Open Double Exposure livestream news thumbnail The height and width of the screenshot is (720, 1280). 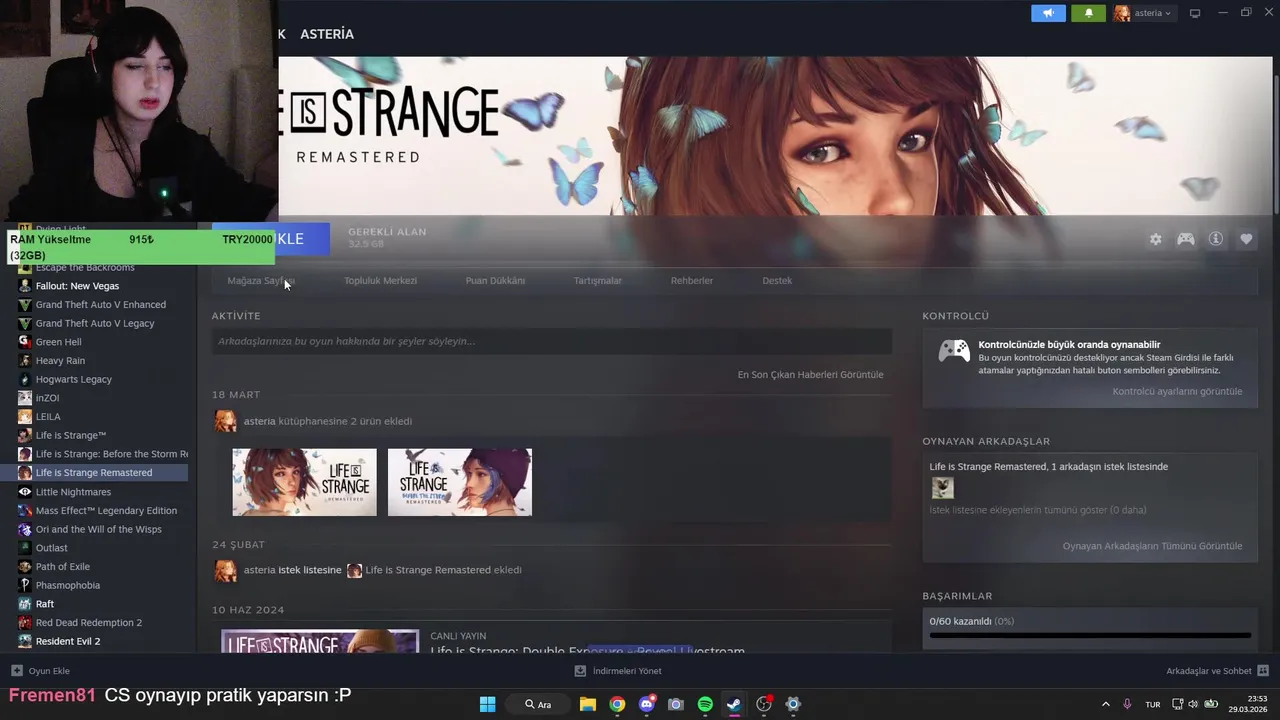click(x=320, y=641)
